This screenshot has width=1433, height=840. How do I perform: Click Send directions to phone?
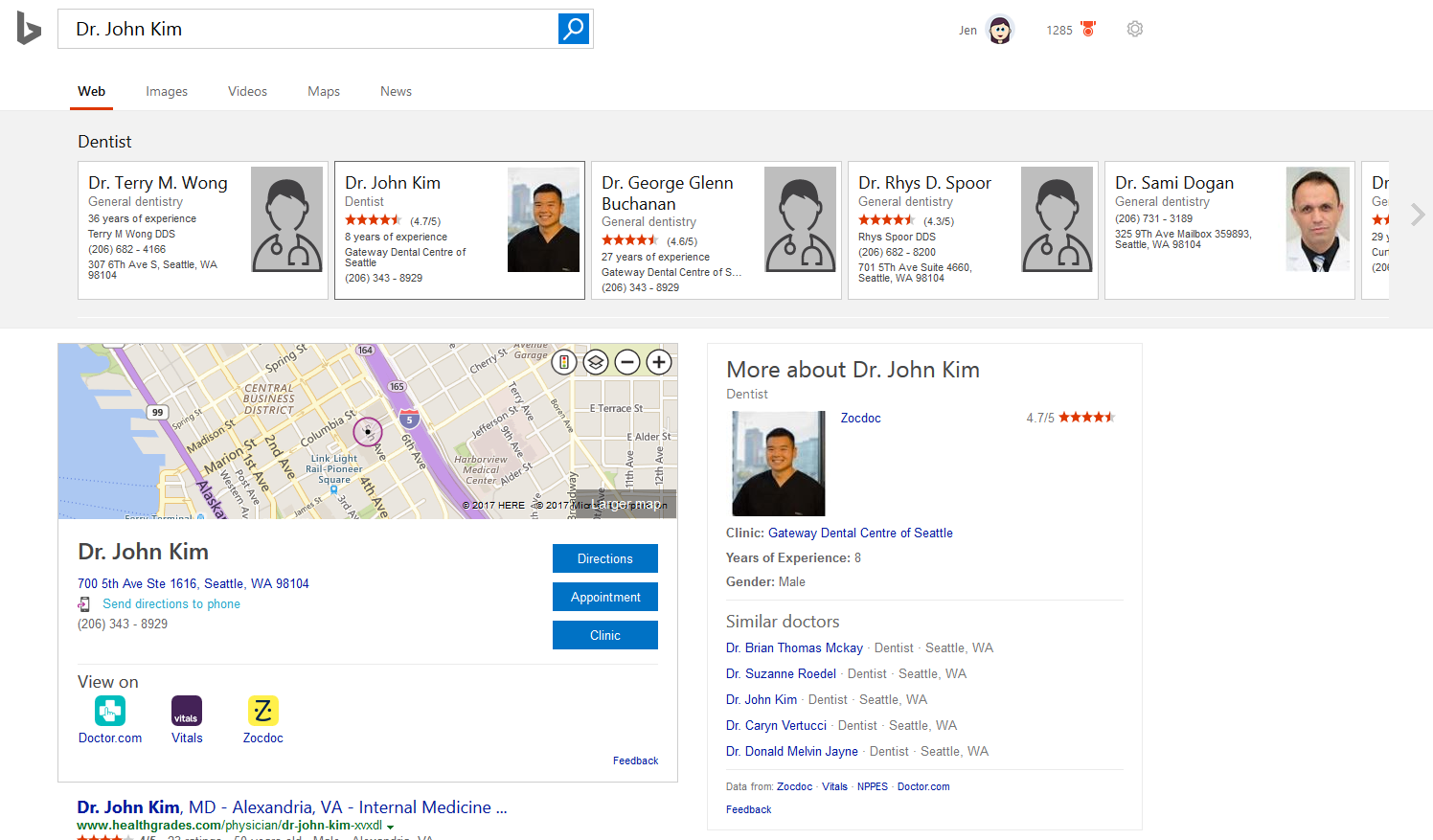click(x=171, y=603)
